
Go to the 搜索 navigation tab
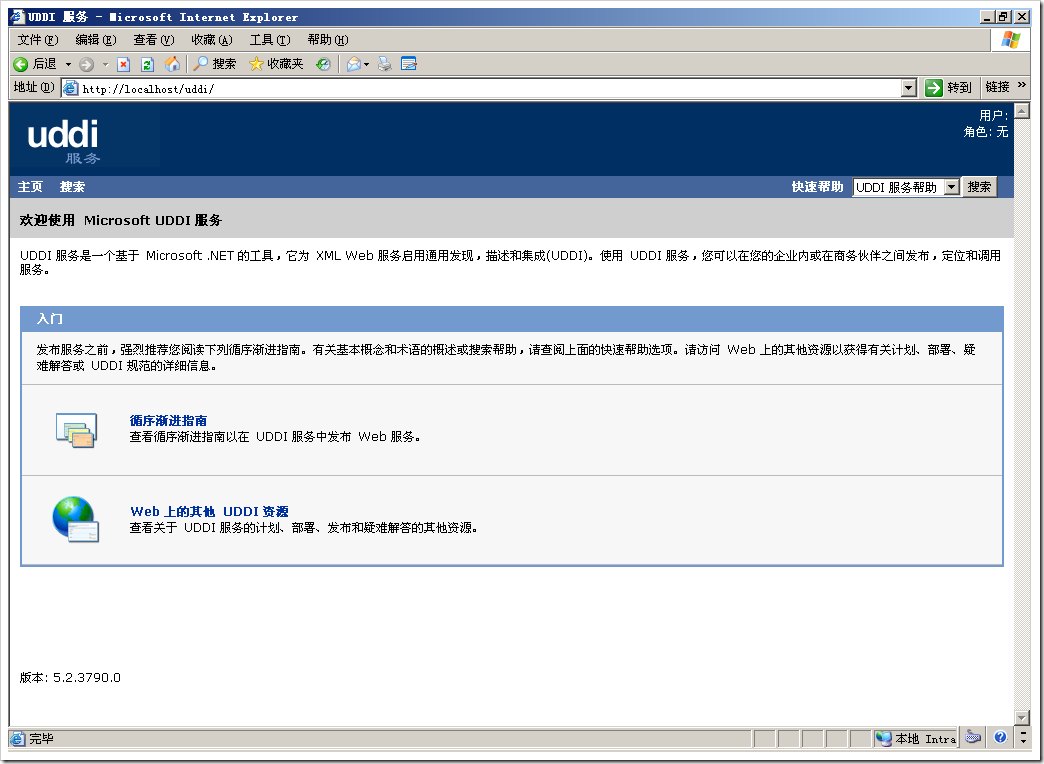pos(72,187)
